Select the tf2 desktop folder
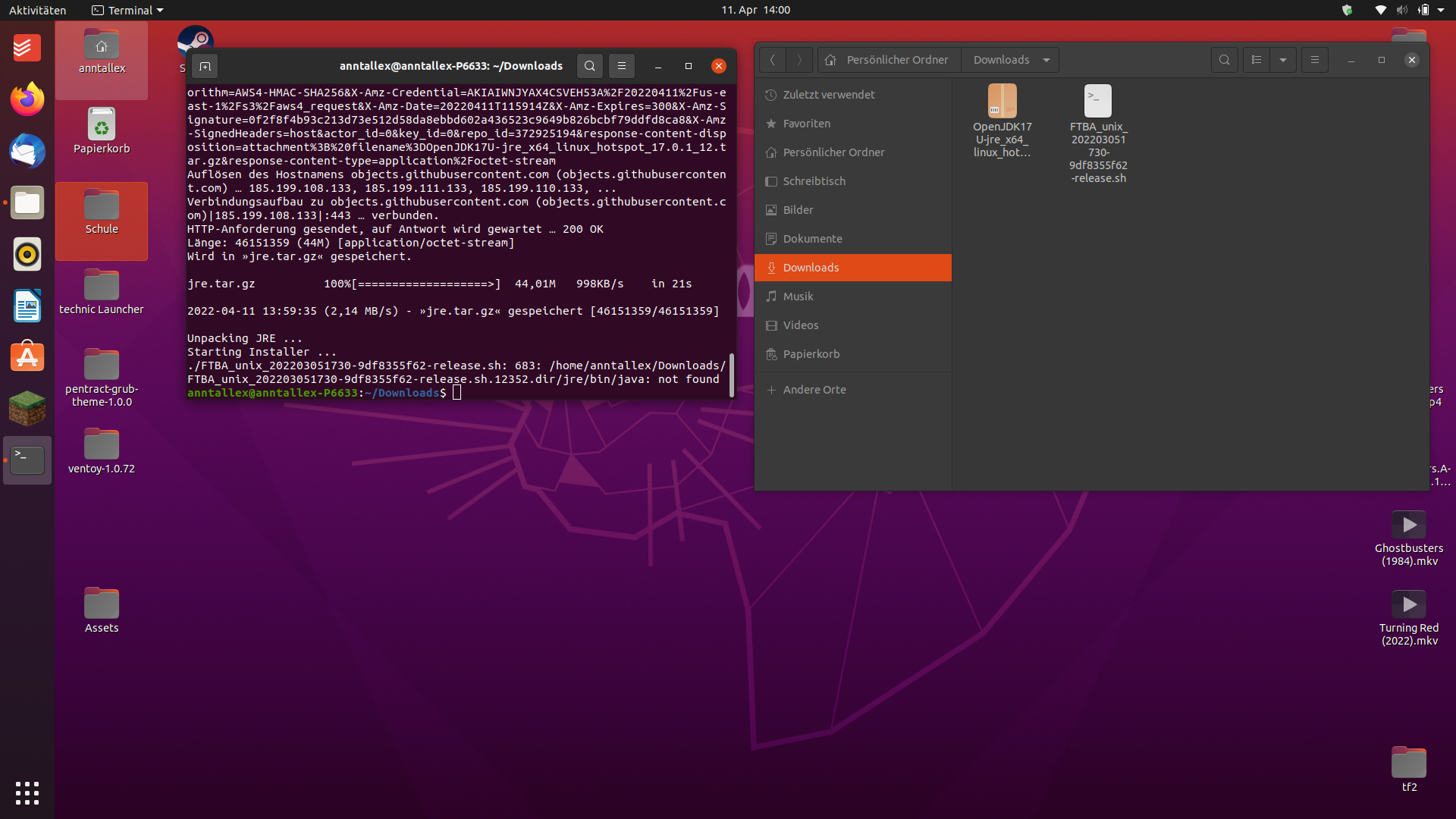 click(x=1409, y=770)
